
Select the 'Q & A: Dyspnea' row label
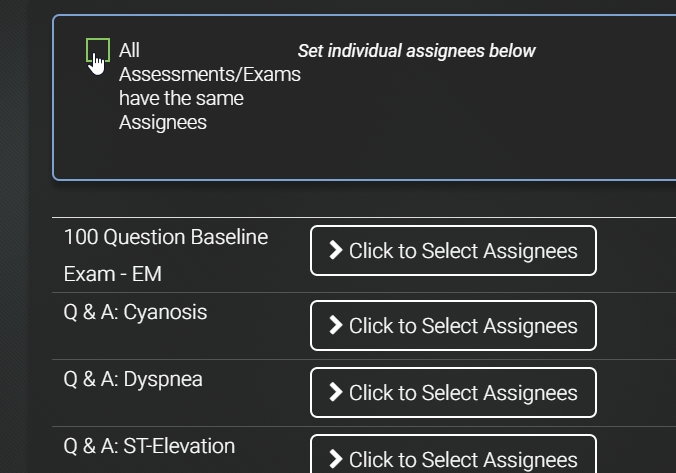pos(133,379)
